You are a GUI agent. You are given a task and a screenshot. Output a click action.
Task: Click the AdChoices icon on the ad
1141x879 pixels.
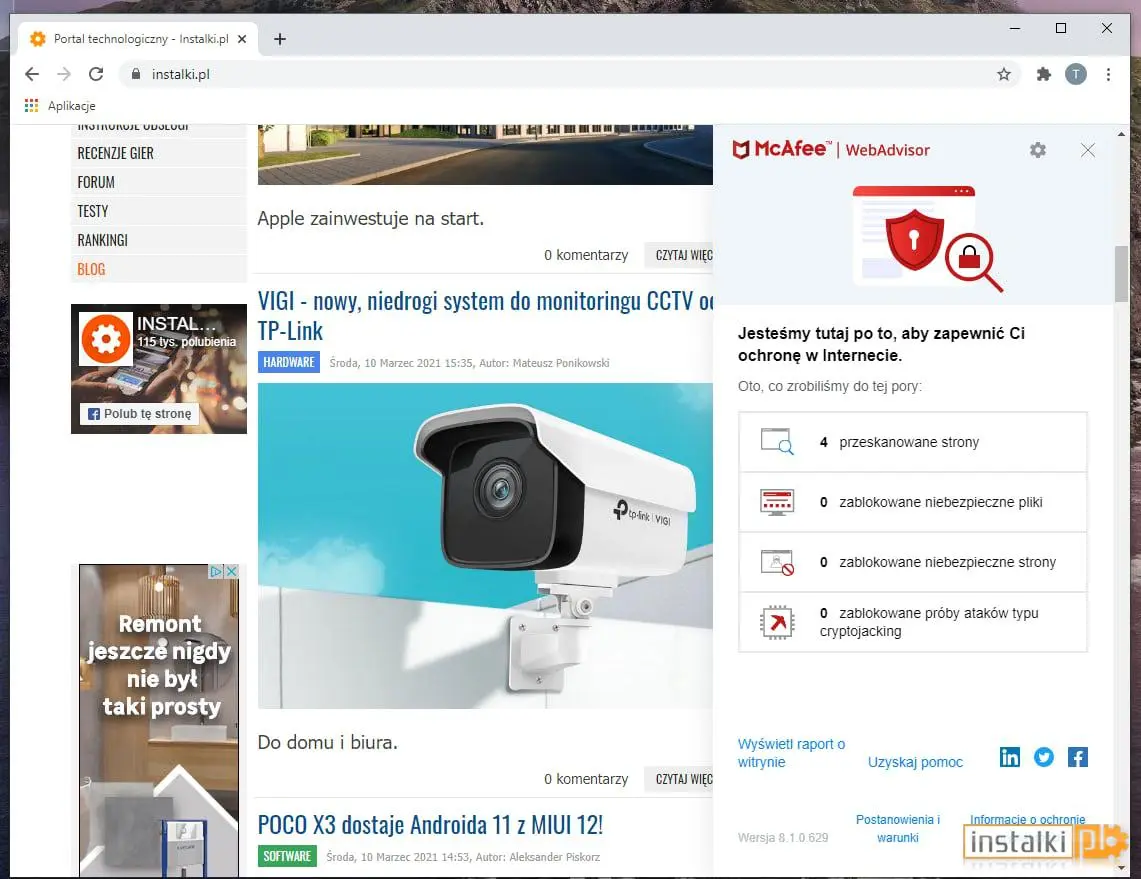coord(216,571)
